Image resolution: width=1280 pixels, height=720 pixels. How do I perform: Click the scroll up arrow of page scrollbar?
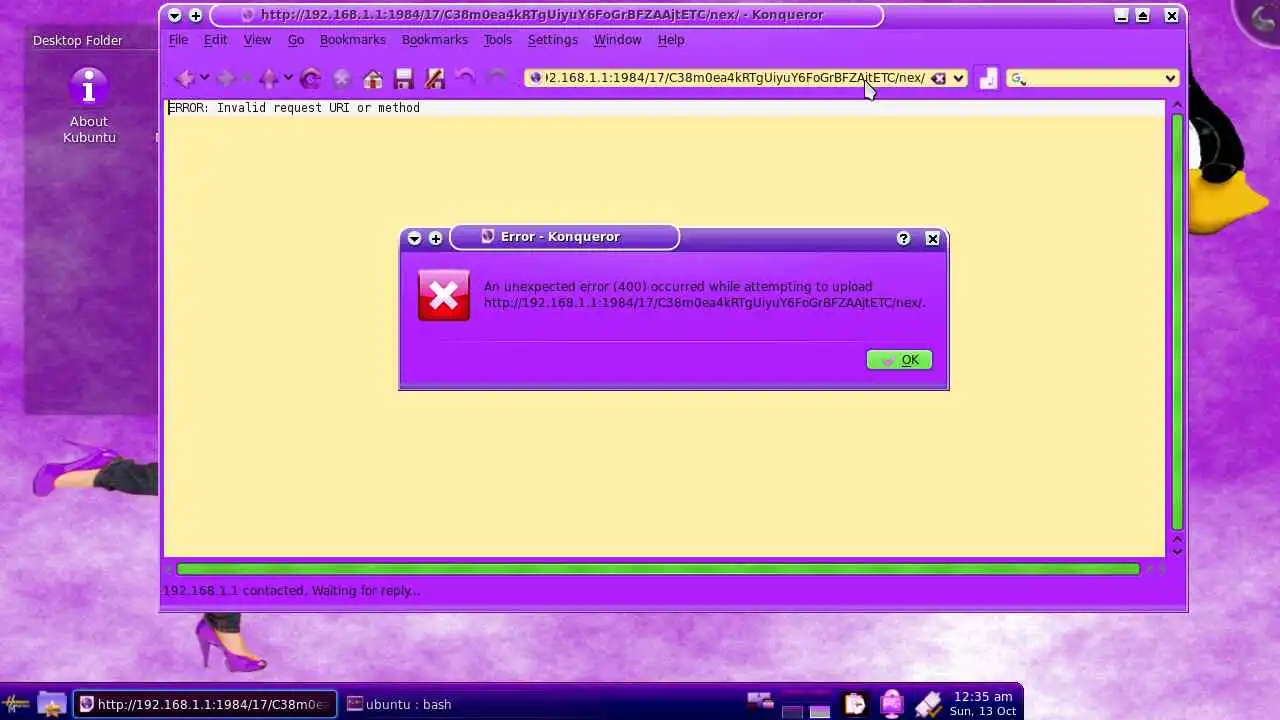pyautogui.click(x=1177, y=105)
